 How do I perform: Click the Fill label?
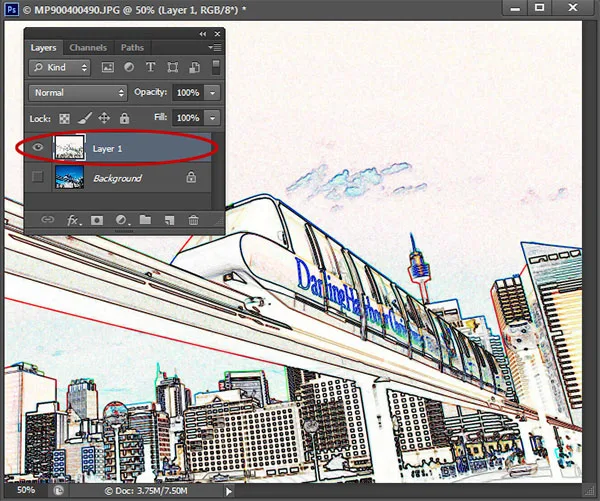tap(161, 117)
